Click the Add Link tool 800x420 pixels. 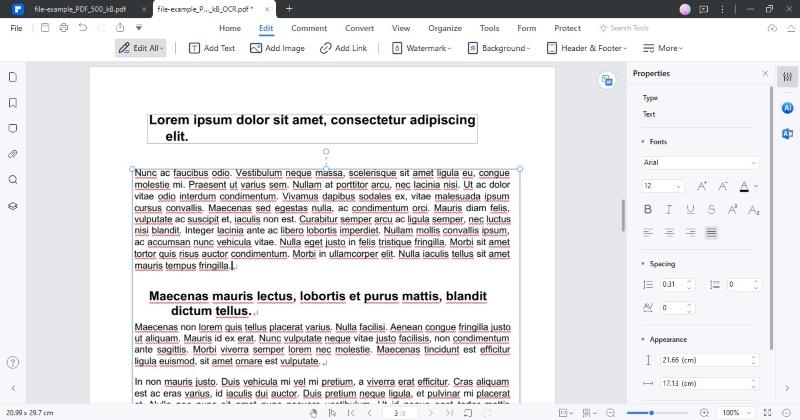[x=343, y=48]
